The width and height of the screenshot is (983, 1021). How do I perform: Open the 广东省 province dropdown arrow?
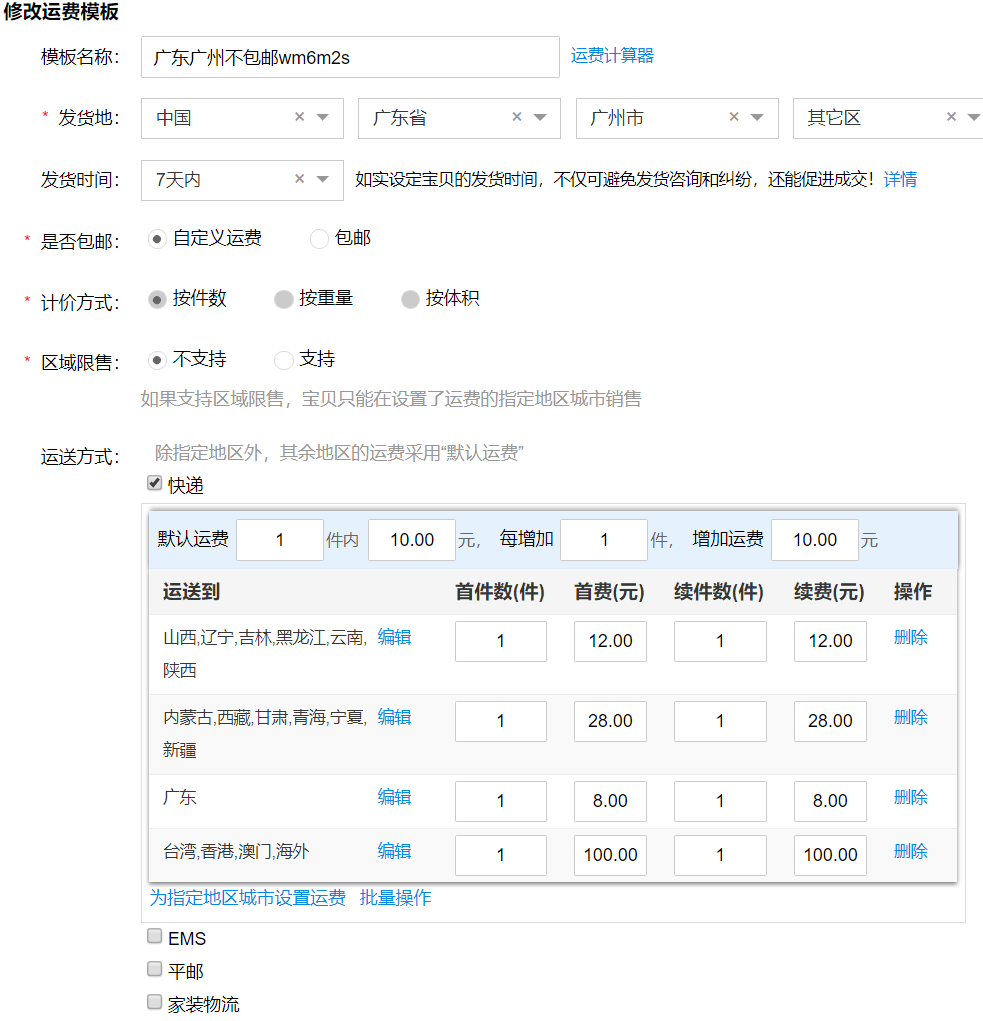click(540, 118)
